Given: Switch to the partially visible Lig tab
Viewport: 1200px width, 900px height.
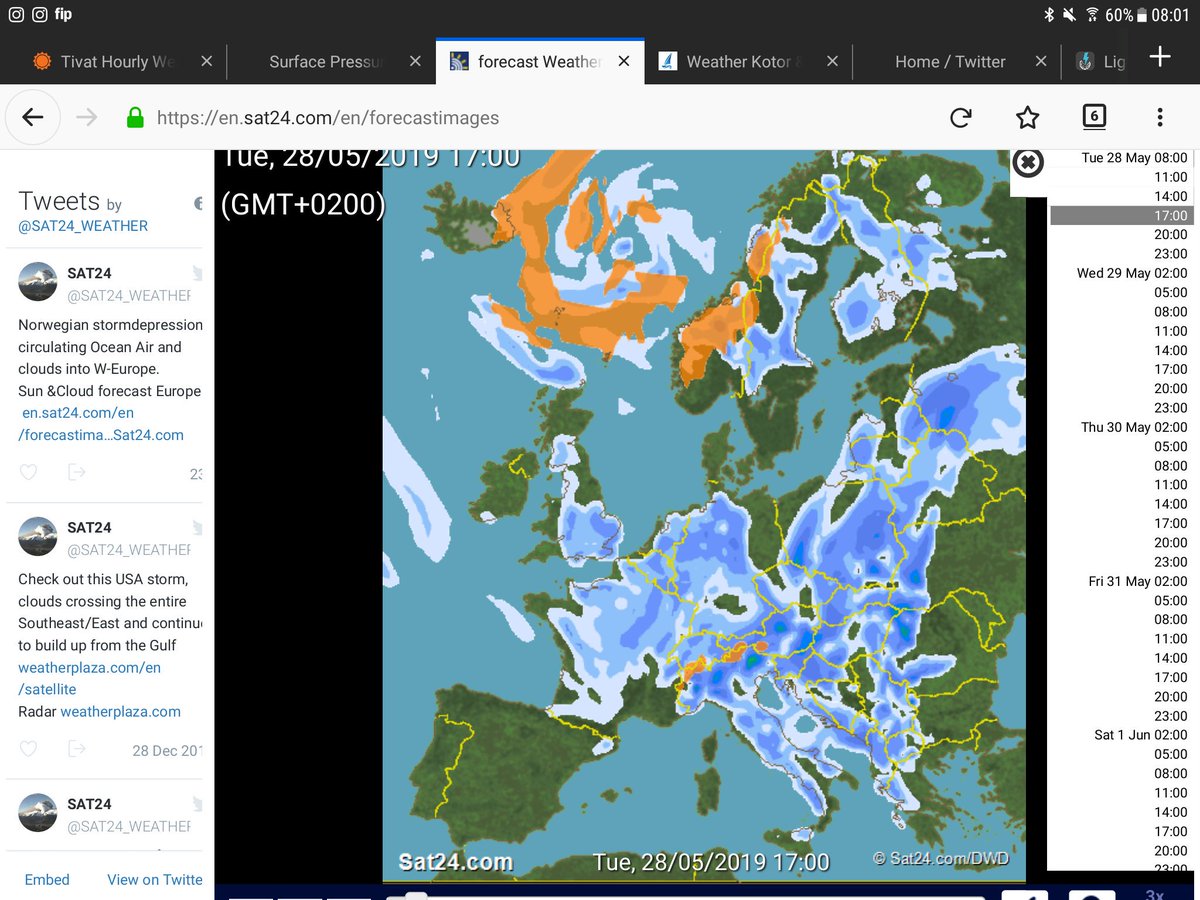Looking at the screenshot, I should tap(1101, 62).
